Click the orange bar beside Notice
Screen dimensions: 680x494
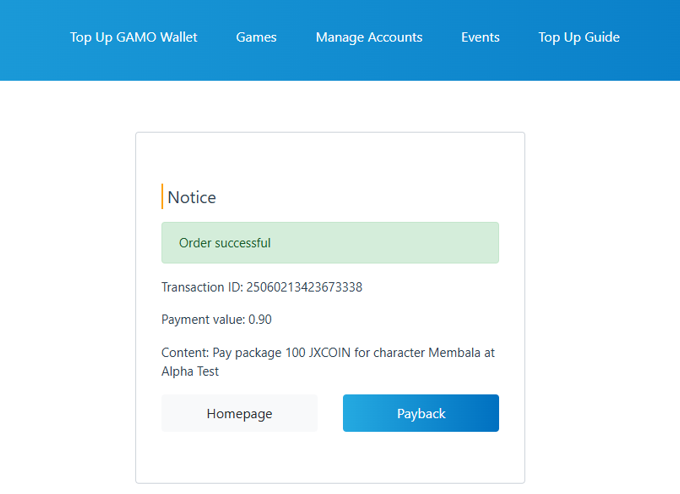162,196
